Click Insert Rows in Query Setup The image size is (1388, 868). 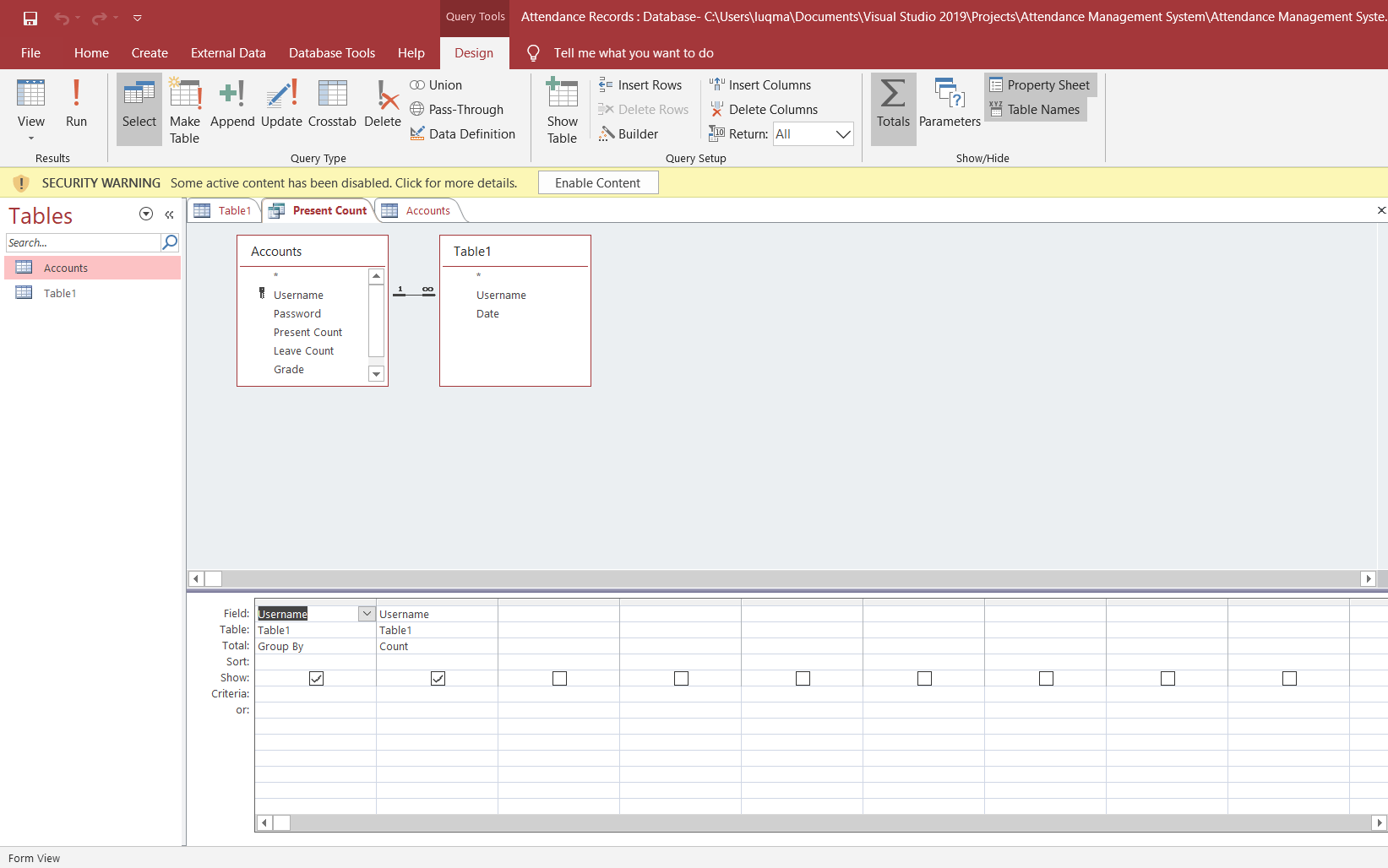pos(641,84)
